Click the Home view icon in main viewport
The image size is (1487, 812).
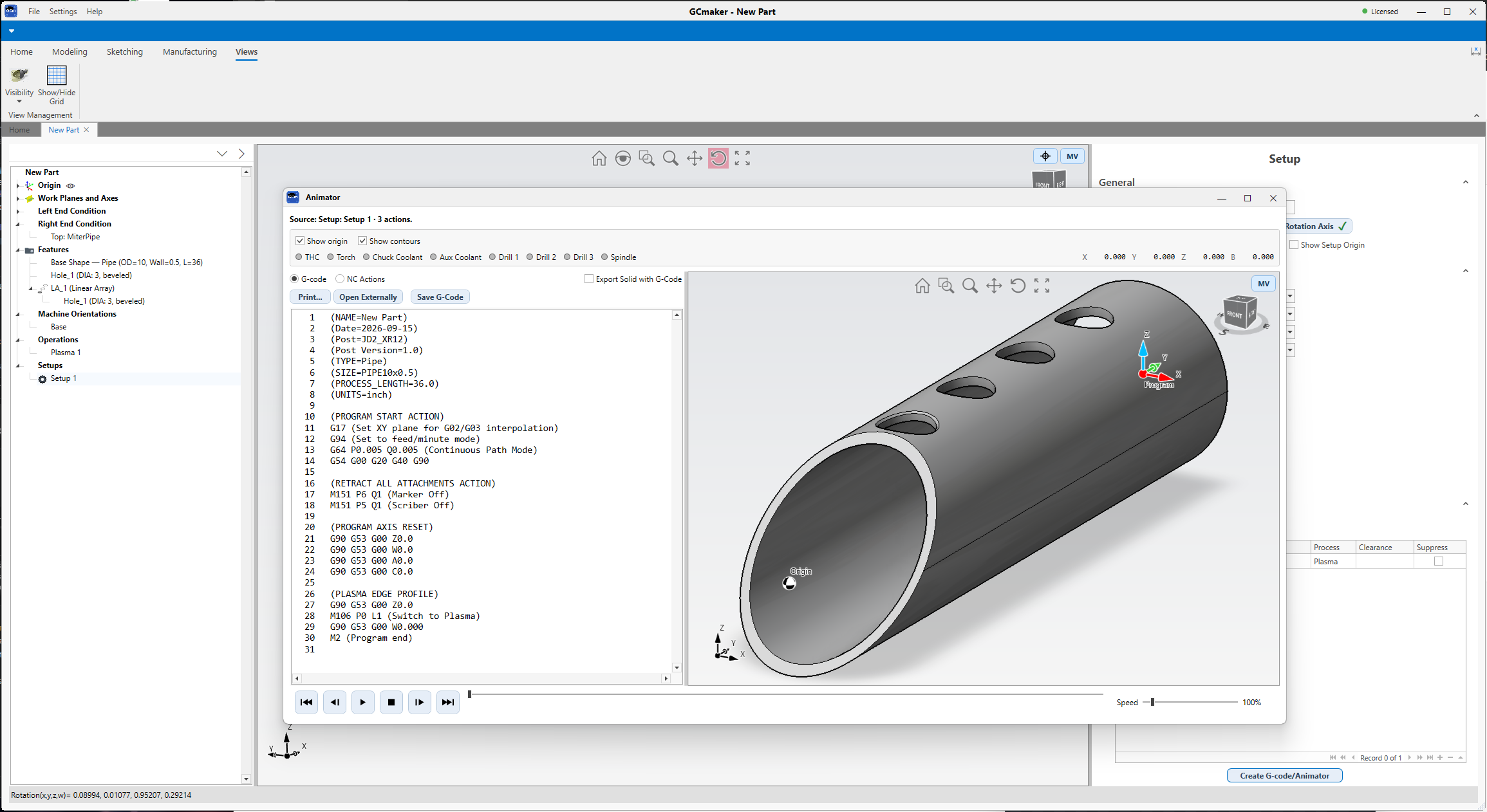tap(599, 158)
